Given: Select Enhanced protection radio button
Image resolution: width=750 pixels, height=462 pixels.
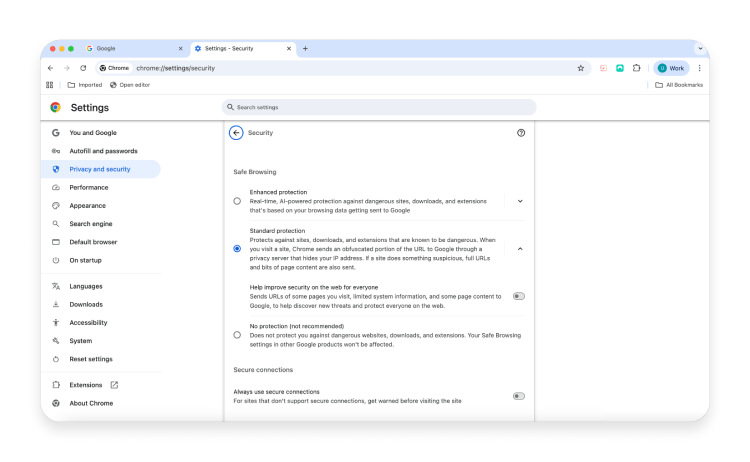Looking at the screenshot, I should [x=237, y=201].
